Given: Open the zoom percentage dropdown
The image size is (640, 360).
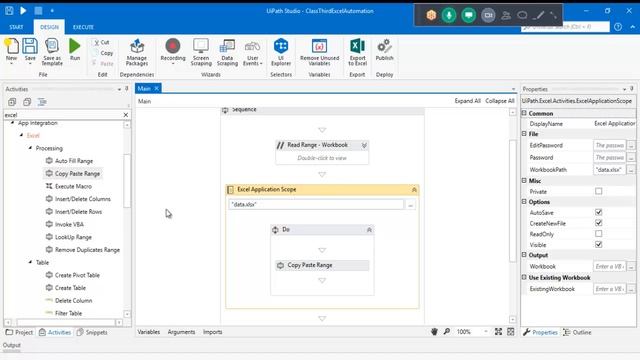Looking at the screenshot, I should (x=486, y=332).
